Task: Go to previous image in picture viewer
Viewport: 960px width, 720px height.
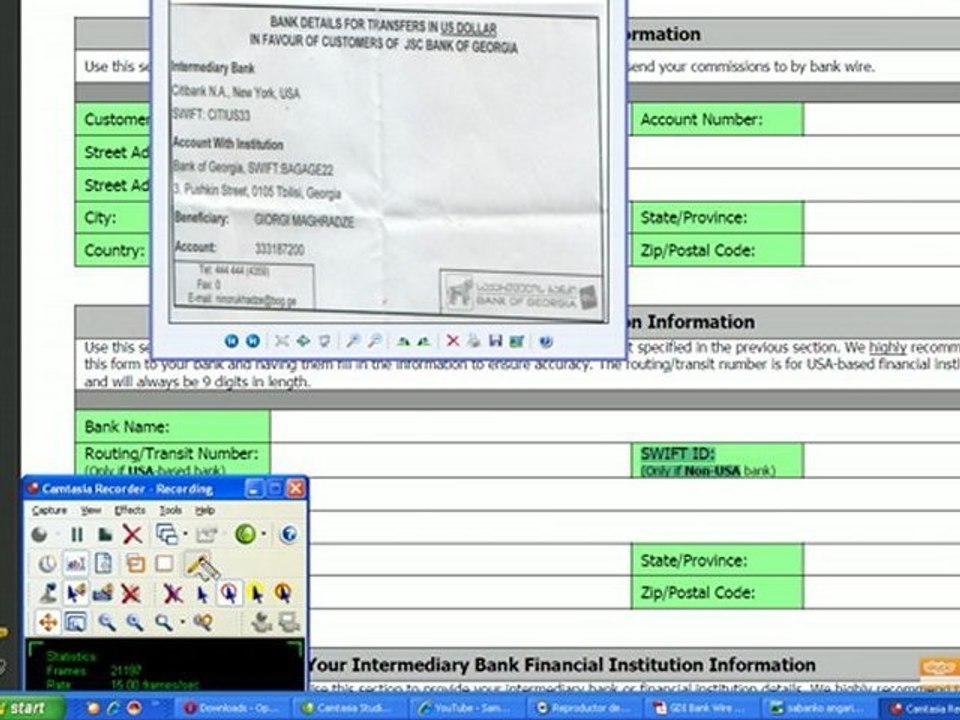Action: pos(231,341)
